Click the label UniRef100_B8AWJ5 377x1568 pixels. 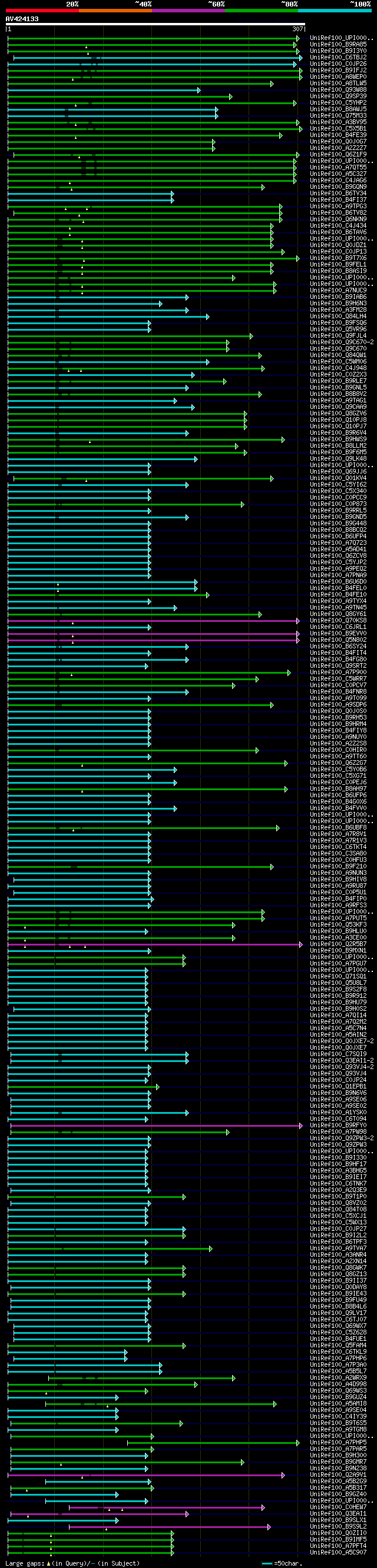[338, 109]
